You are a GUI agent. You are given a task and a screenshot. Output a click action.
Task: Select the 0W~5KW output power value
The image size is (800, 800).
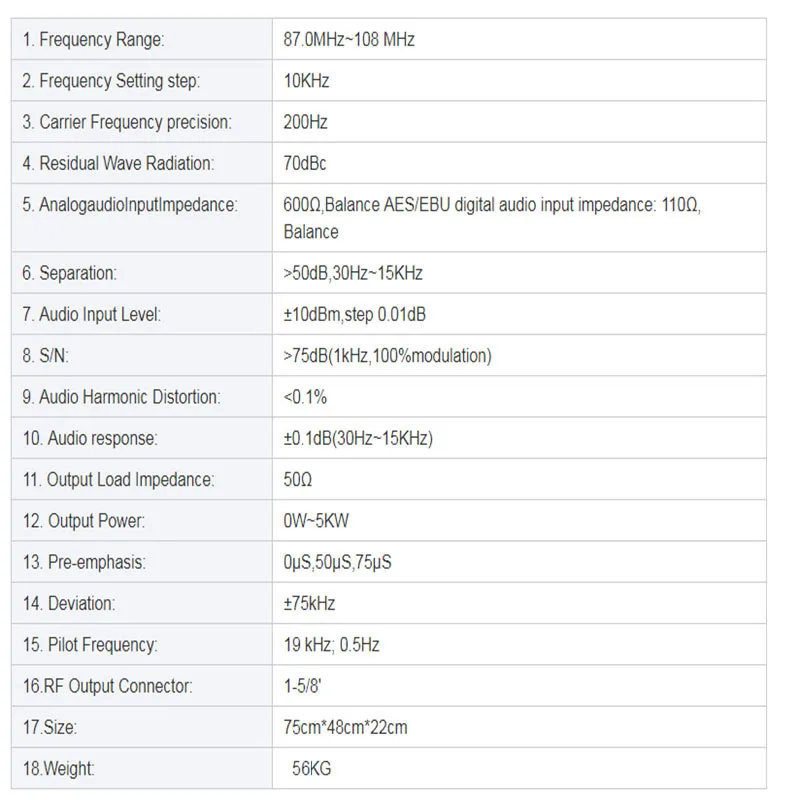(x=317, y=521)
